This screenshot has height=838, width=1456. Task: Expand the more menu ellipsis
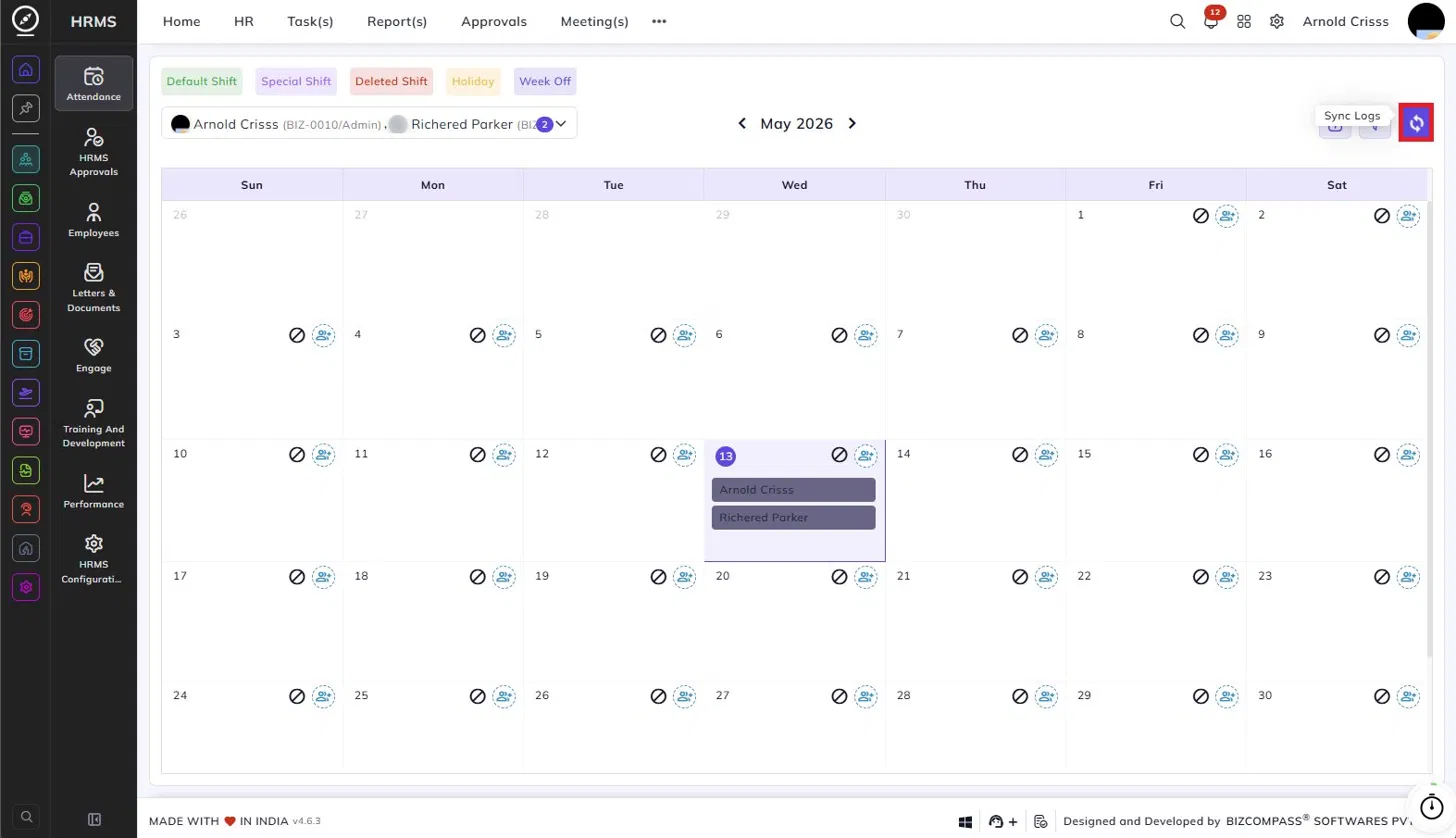click(659, 21)
